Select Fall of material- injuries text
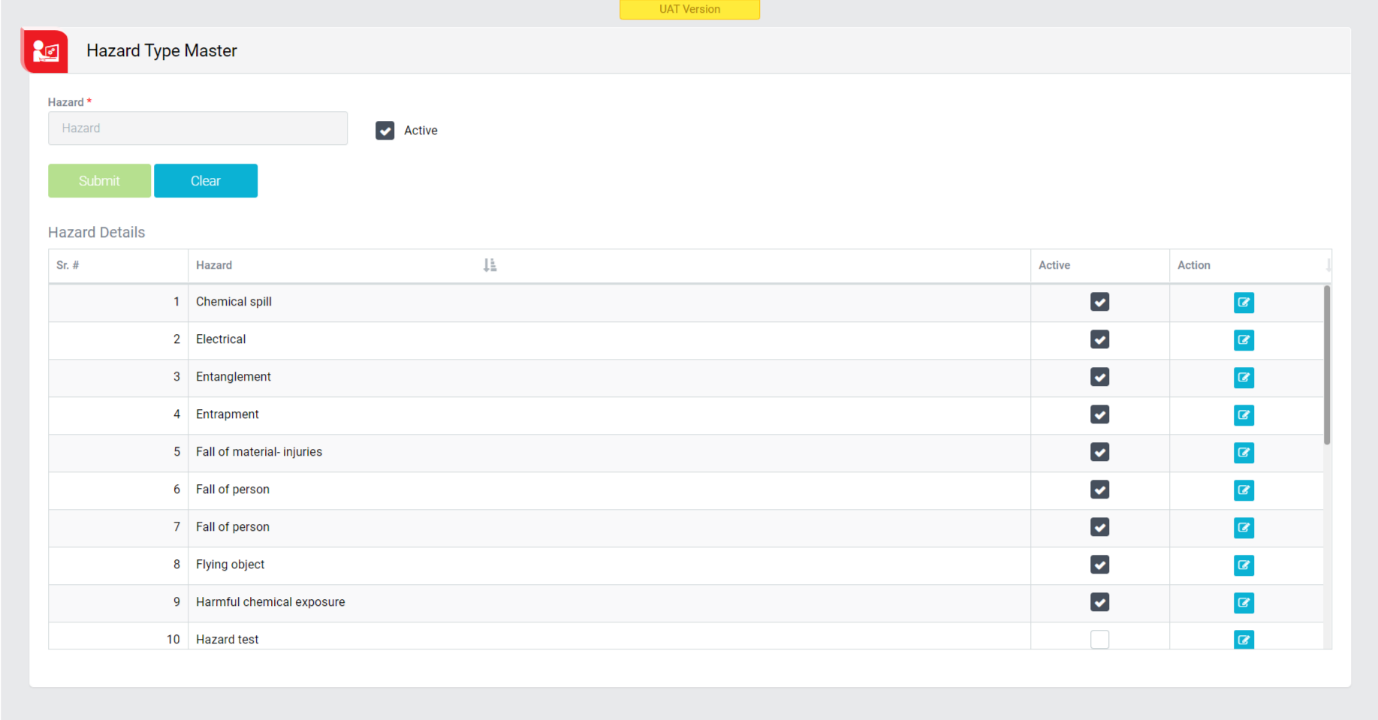 pyautogui.click(x=259, y=452)
